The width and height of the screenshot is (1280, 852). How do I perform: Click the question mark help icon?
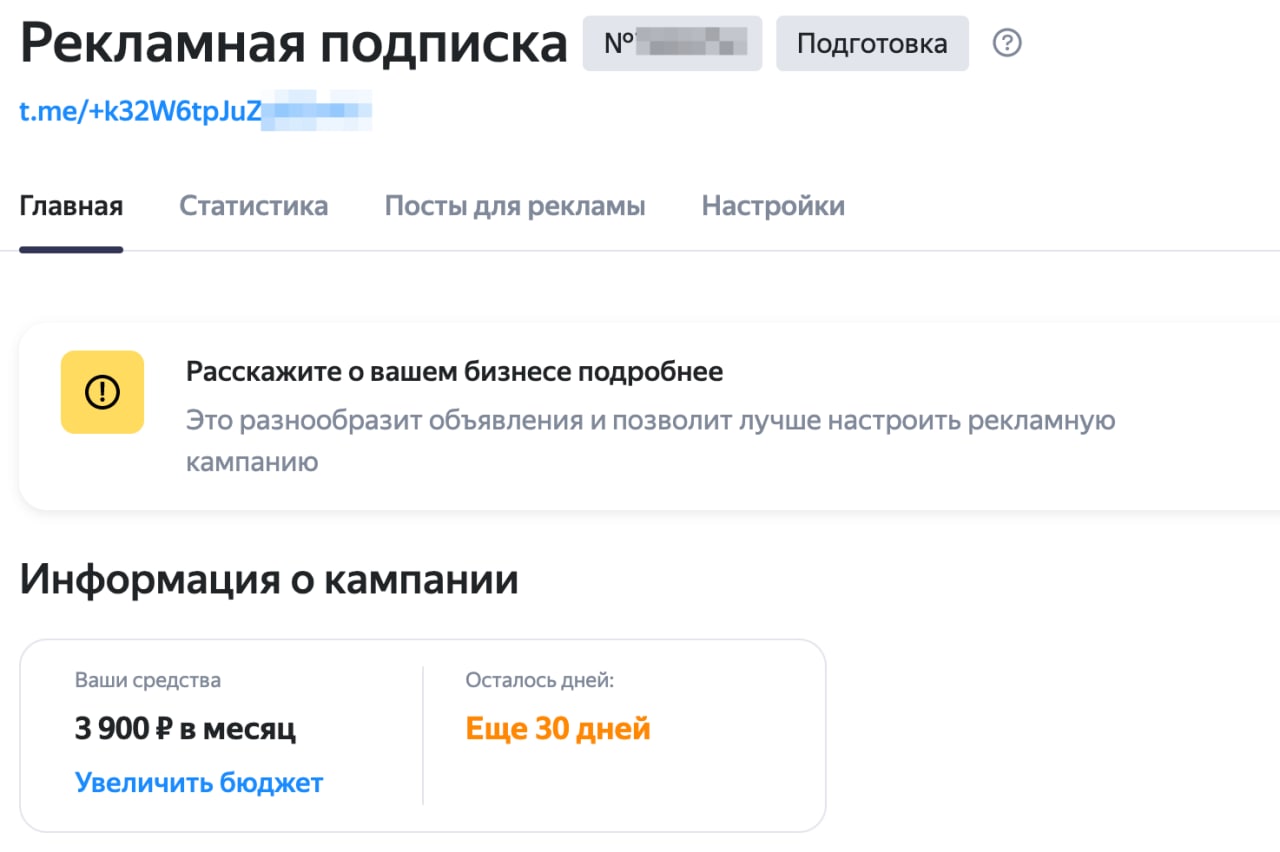[x=1007, y=44]
